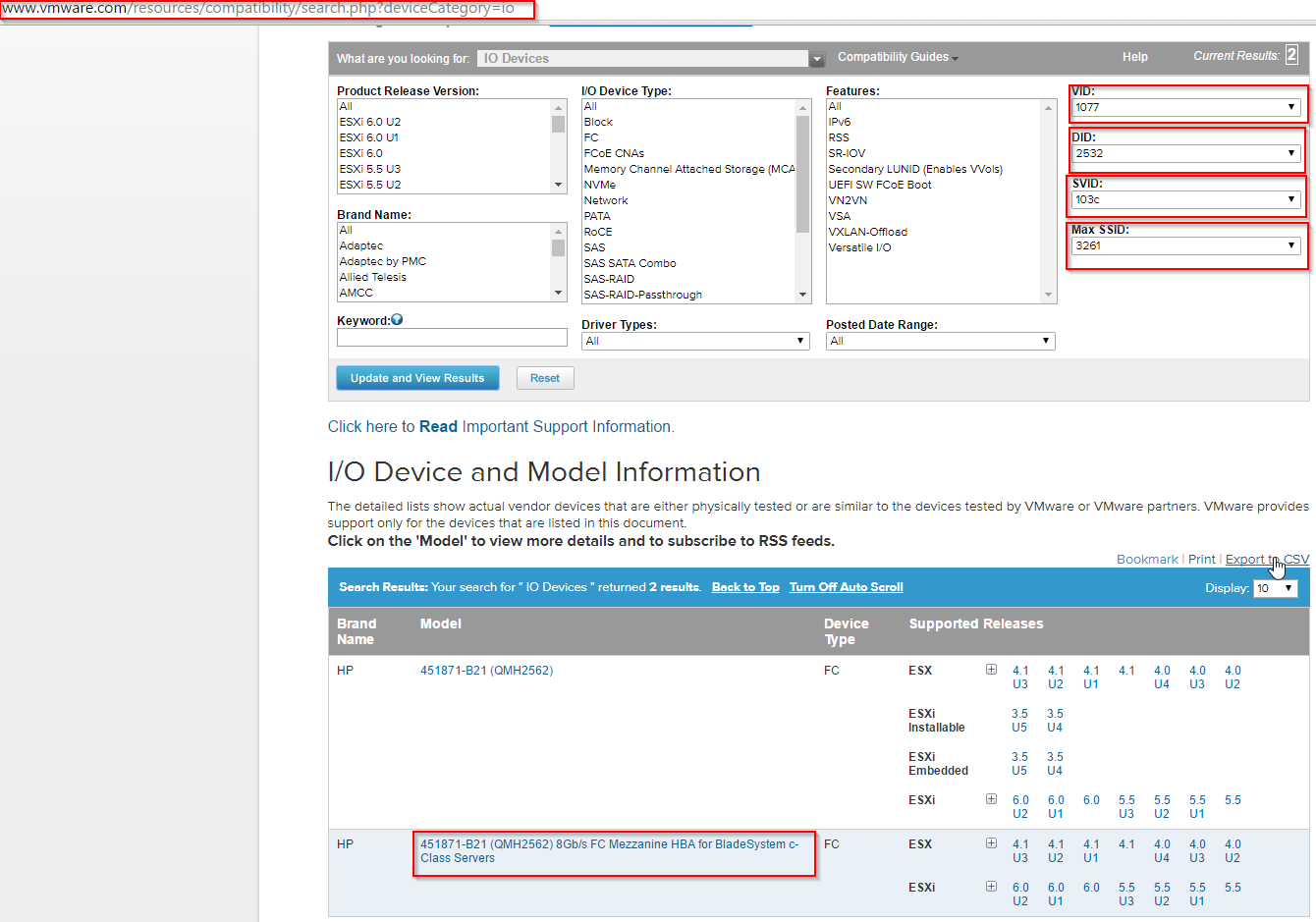
Task: Click into the Keyword input field
Action: point(452,338)
